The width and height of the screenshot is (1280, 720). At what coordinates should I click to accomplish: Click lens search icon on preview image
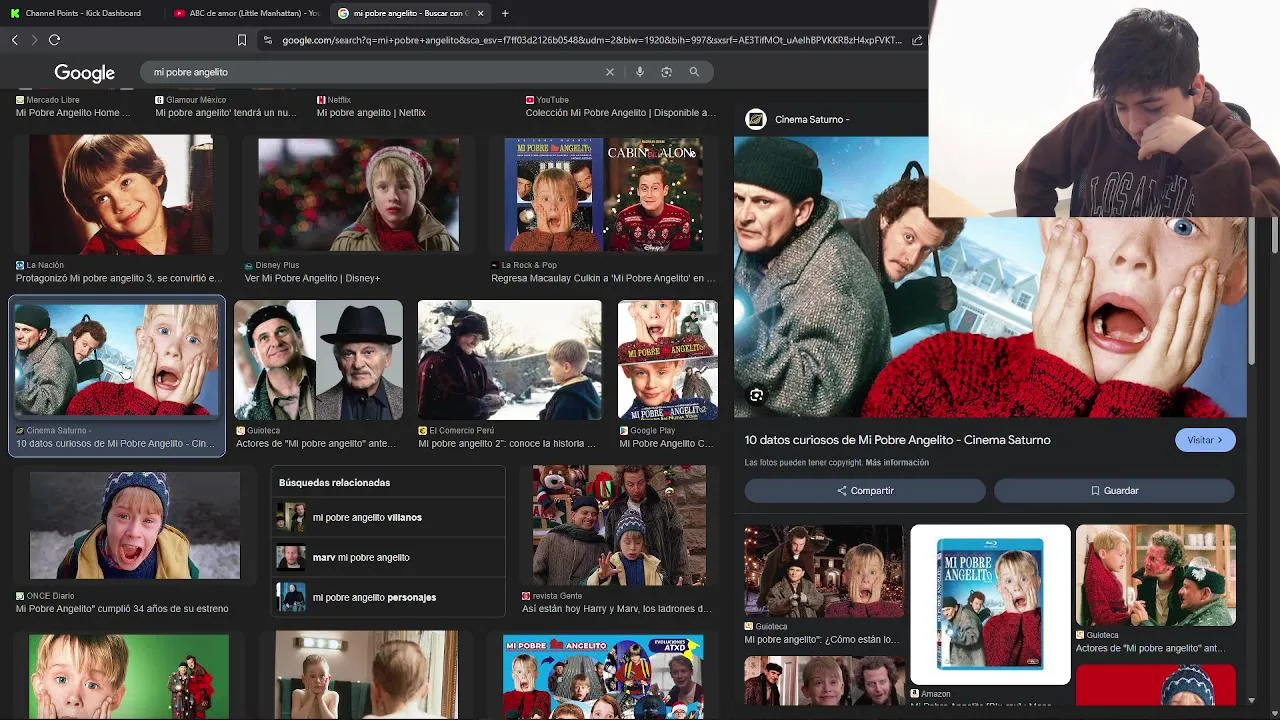[x=756, y=395]
